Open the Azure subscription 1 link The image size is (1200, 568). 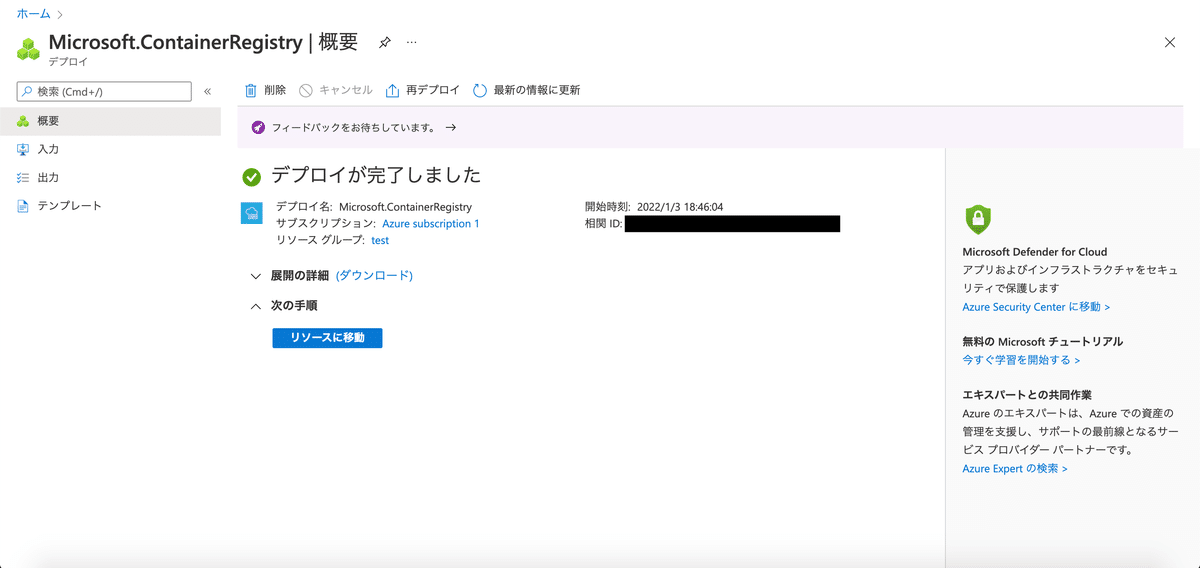click(431, 224)
